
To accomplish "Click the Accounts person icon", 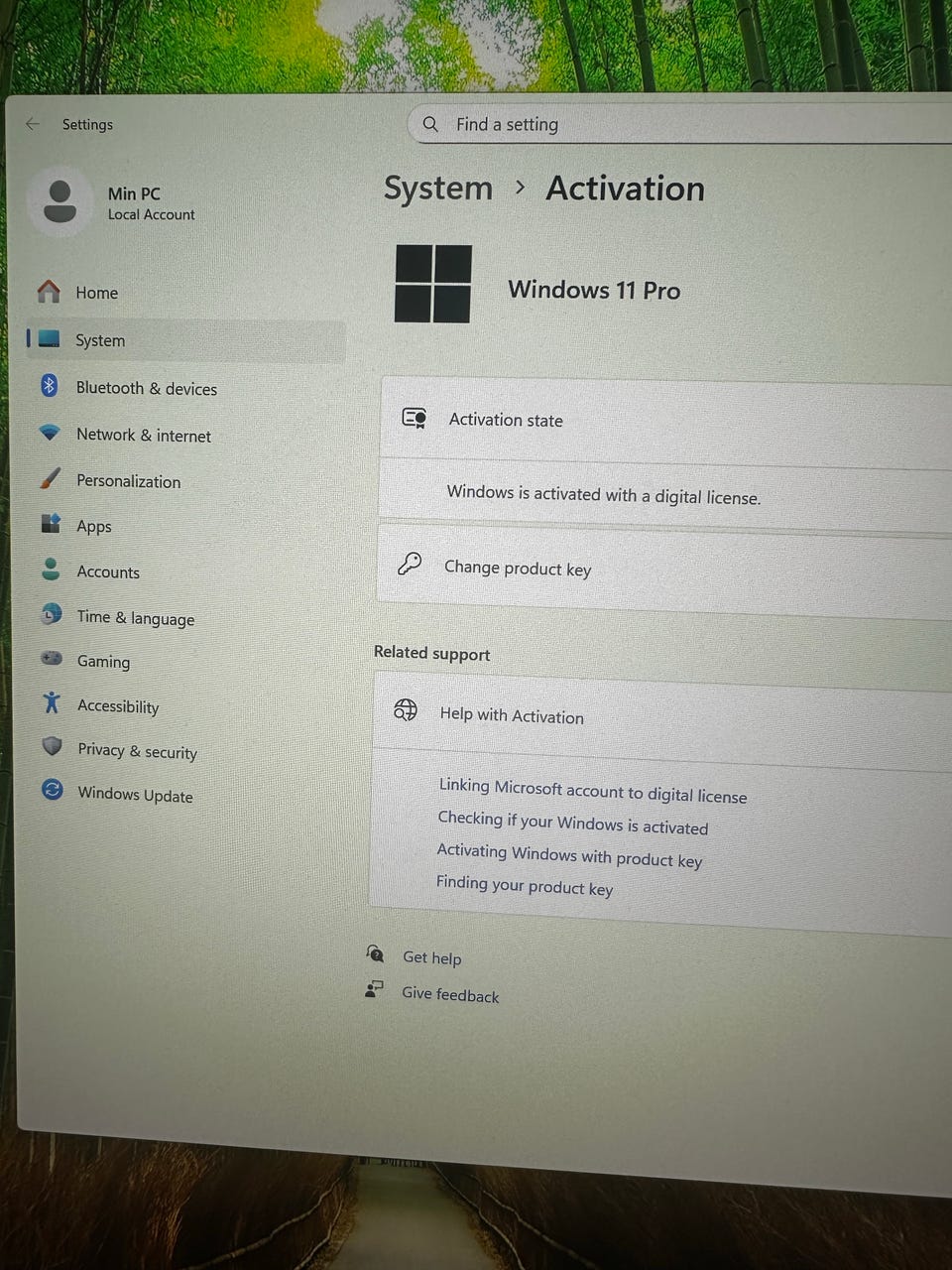I will [x=51, y=569].
